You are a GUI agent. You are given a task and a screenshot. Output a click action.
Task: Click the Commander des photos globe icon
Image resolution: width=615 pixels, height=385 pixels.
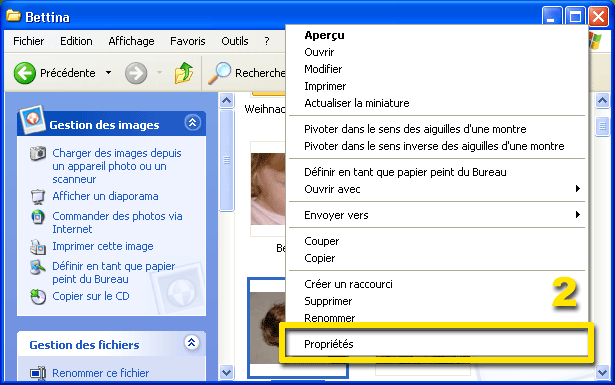click(x=38, y=216)
